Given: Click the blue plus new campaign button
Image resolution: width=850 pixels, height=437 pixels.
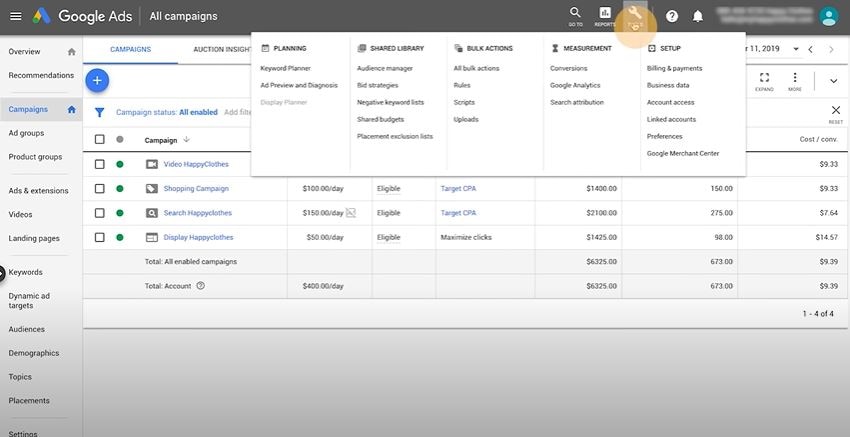Looking at the screenshot, I should pyautogui.click(x=97, y=81).
